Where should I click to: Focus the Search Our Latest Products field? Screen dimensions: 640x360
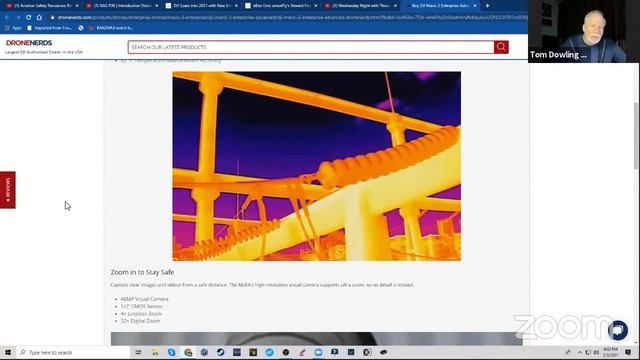(x=311, y=47)
